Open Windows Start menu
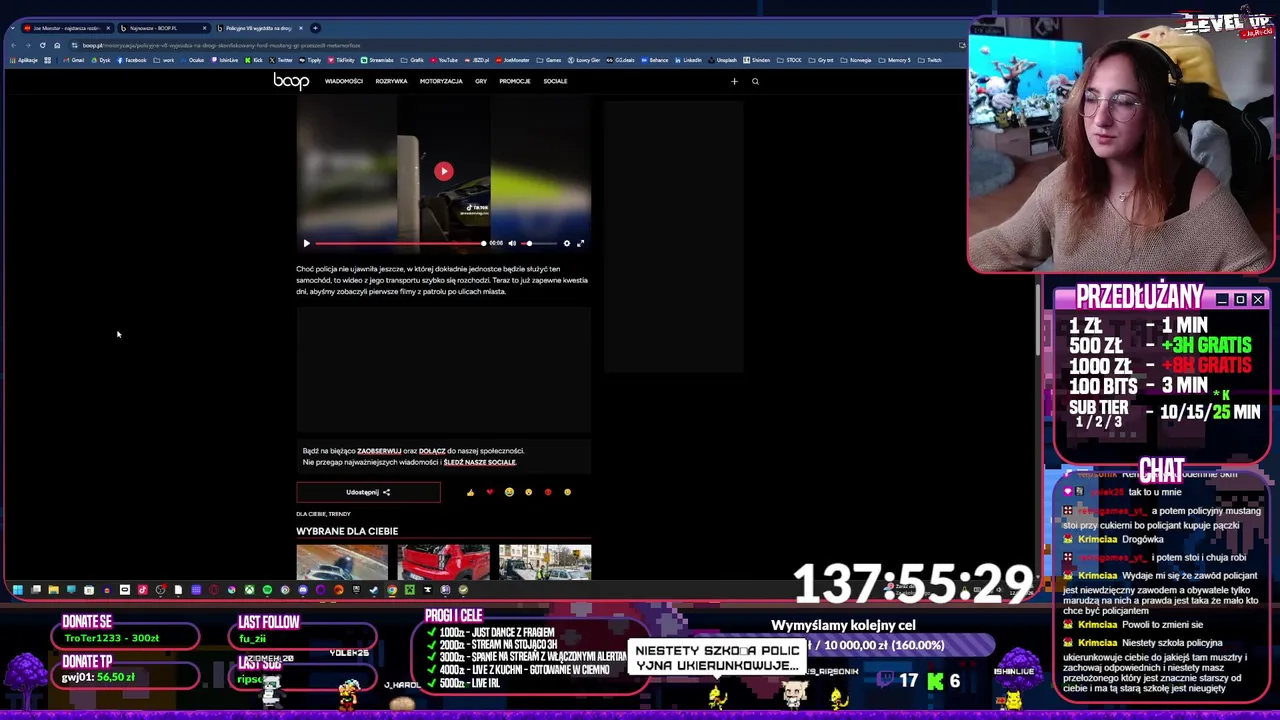The height and width of the screenshot is (720, 1280). click(17, 590)
